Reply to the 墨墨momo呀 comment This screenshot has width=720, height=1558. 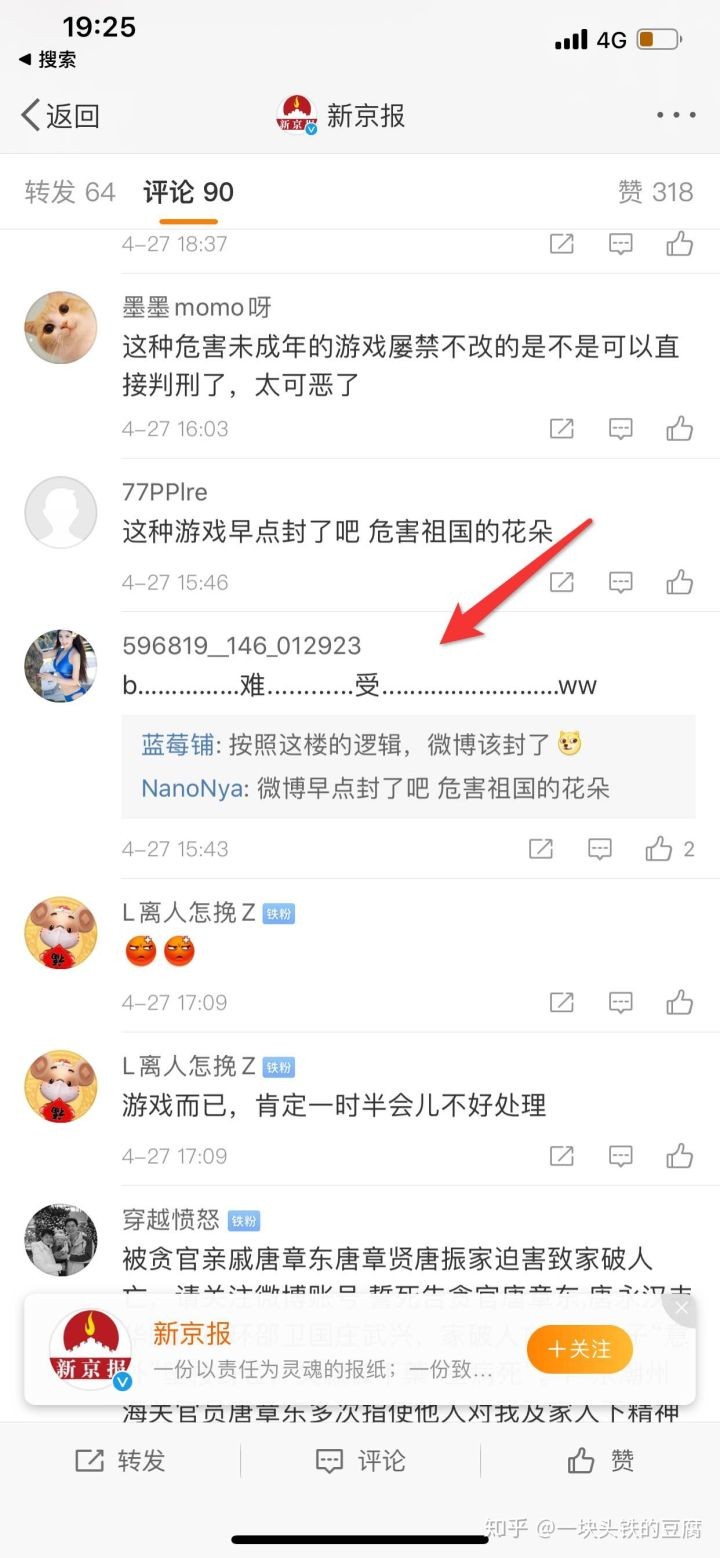coord(621,429)
